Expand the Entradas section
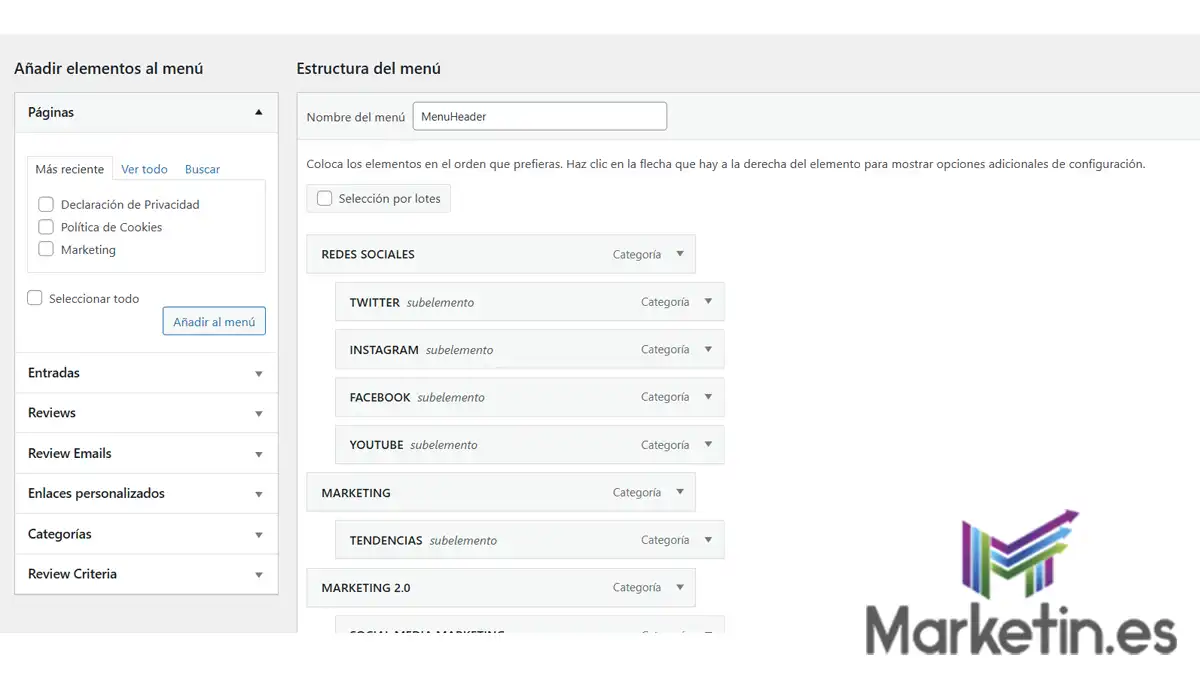 pos(258,373)
